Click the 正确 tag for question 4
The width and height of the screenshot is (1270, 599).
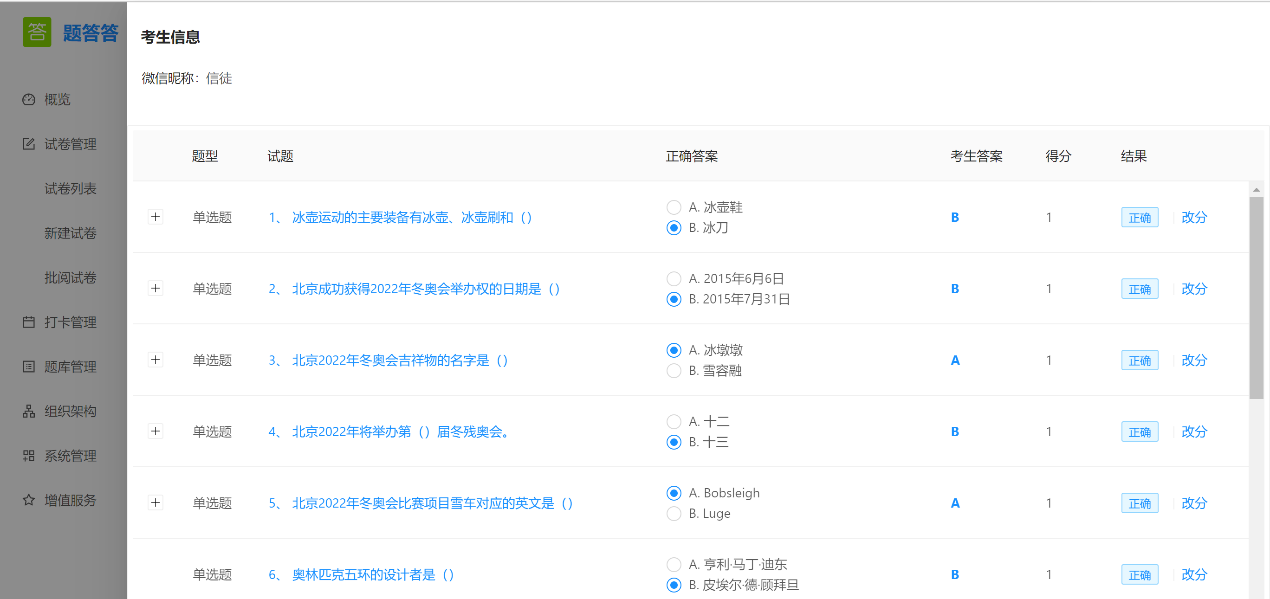click(1139, 432)
